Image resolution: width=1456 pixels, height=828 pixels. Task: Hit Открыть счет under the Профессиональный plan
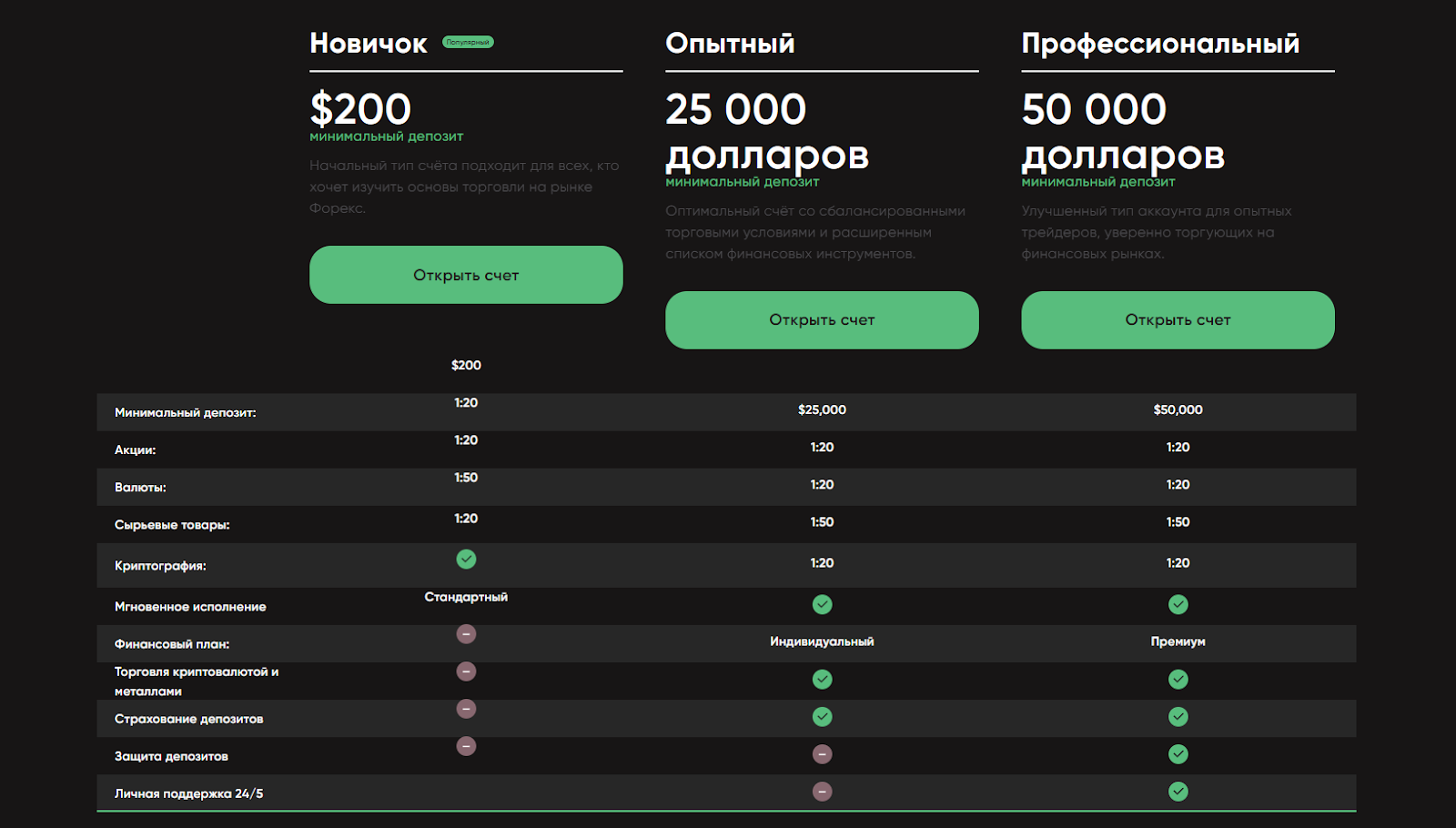pyautogui.click(x=1178, y=320)
